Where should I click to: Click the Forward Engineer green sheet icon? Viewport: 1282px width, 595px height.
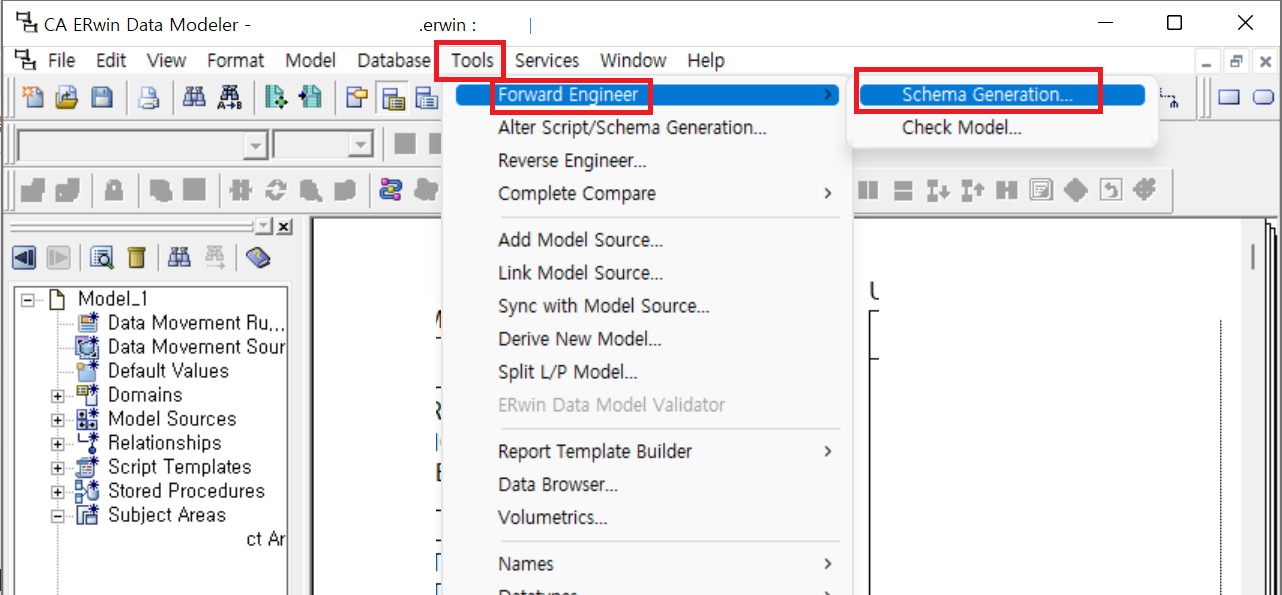[x=276, y=97]
